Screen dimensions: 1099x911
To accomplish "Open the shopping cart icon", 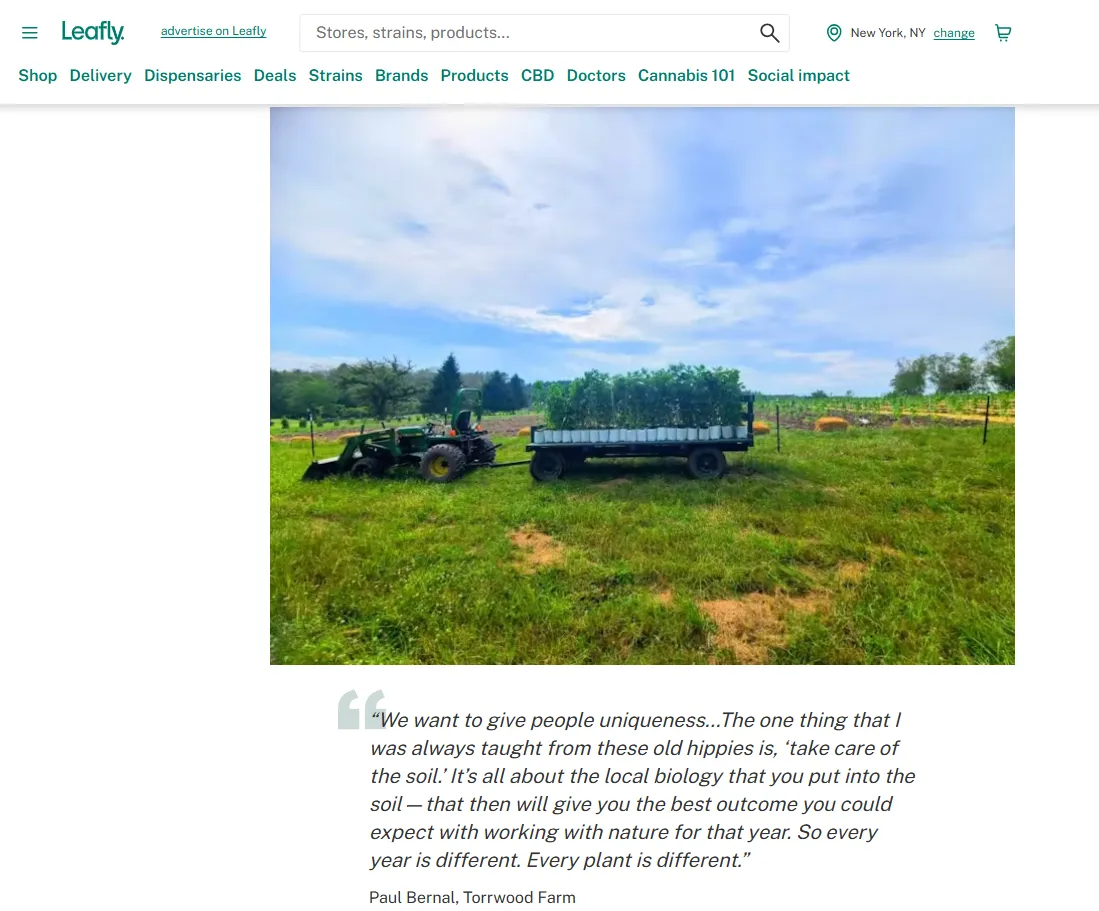I will pyautogui.click(x=1003, y=33).
